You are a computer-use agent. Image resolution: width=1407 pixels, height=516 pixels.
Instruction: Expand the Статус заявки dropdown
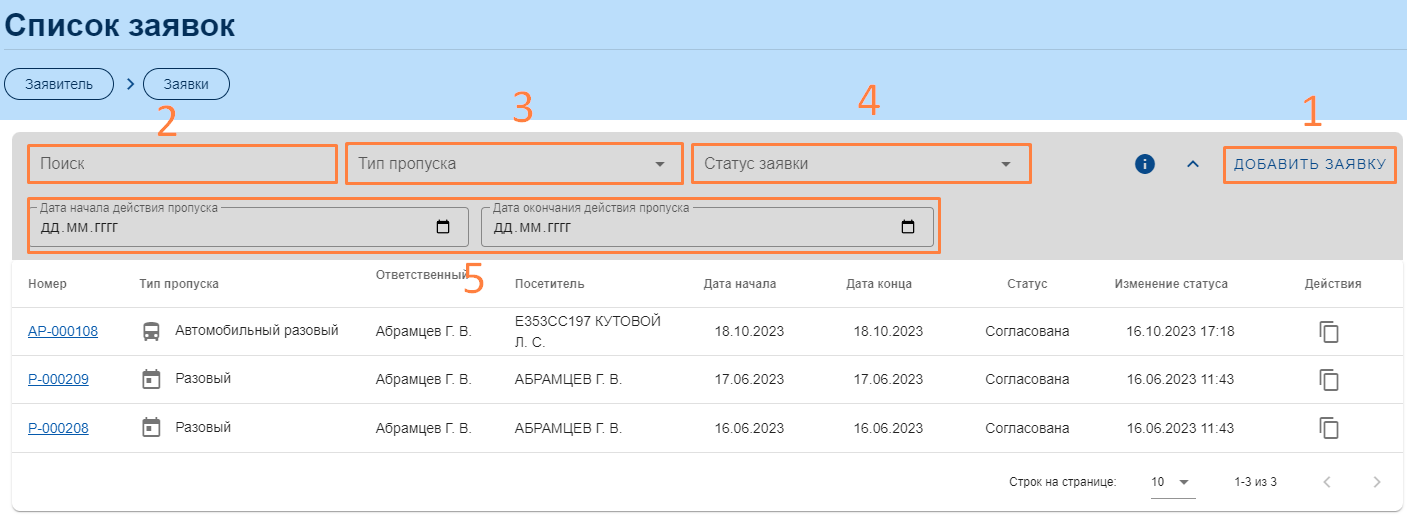coord(860,164)
